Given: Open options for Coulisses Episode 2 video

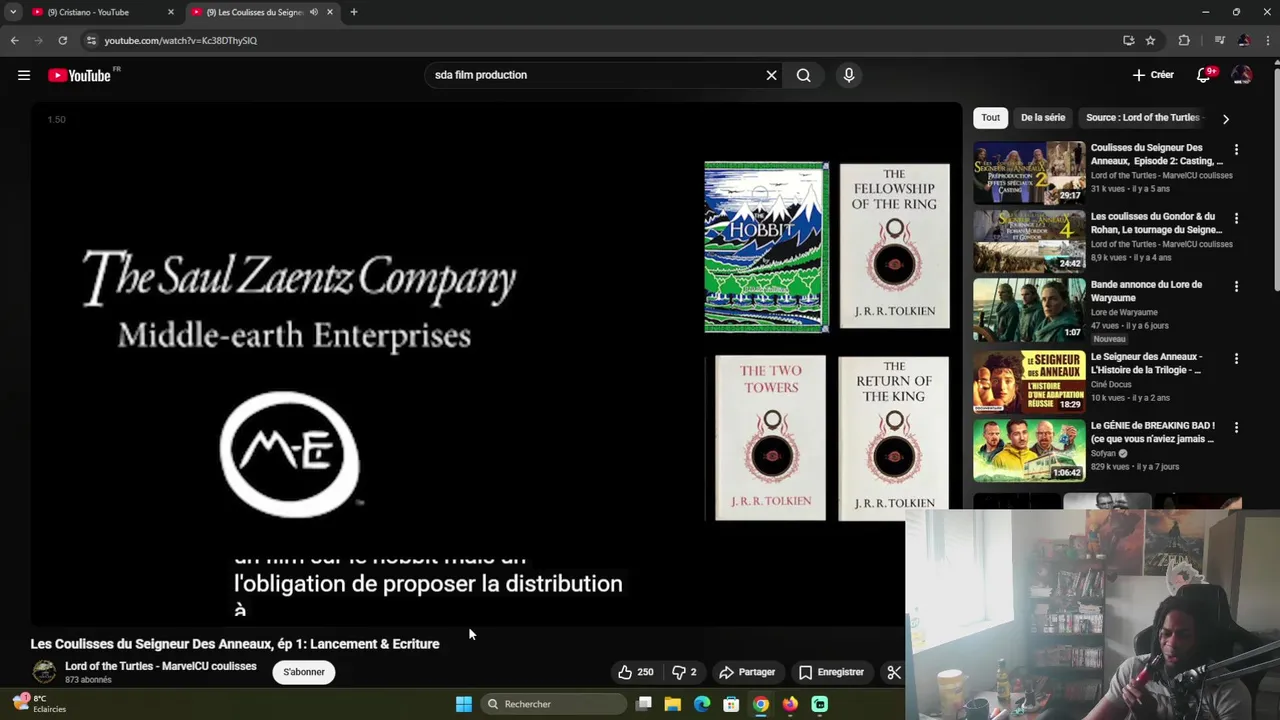Looking at the screenshot, I should 1236,150.
